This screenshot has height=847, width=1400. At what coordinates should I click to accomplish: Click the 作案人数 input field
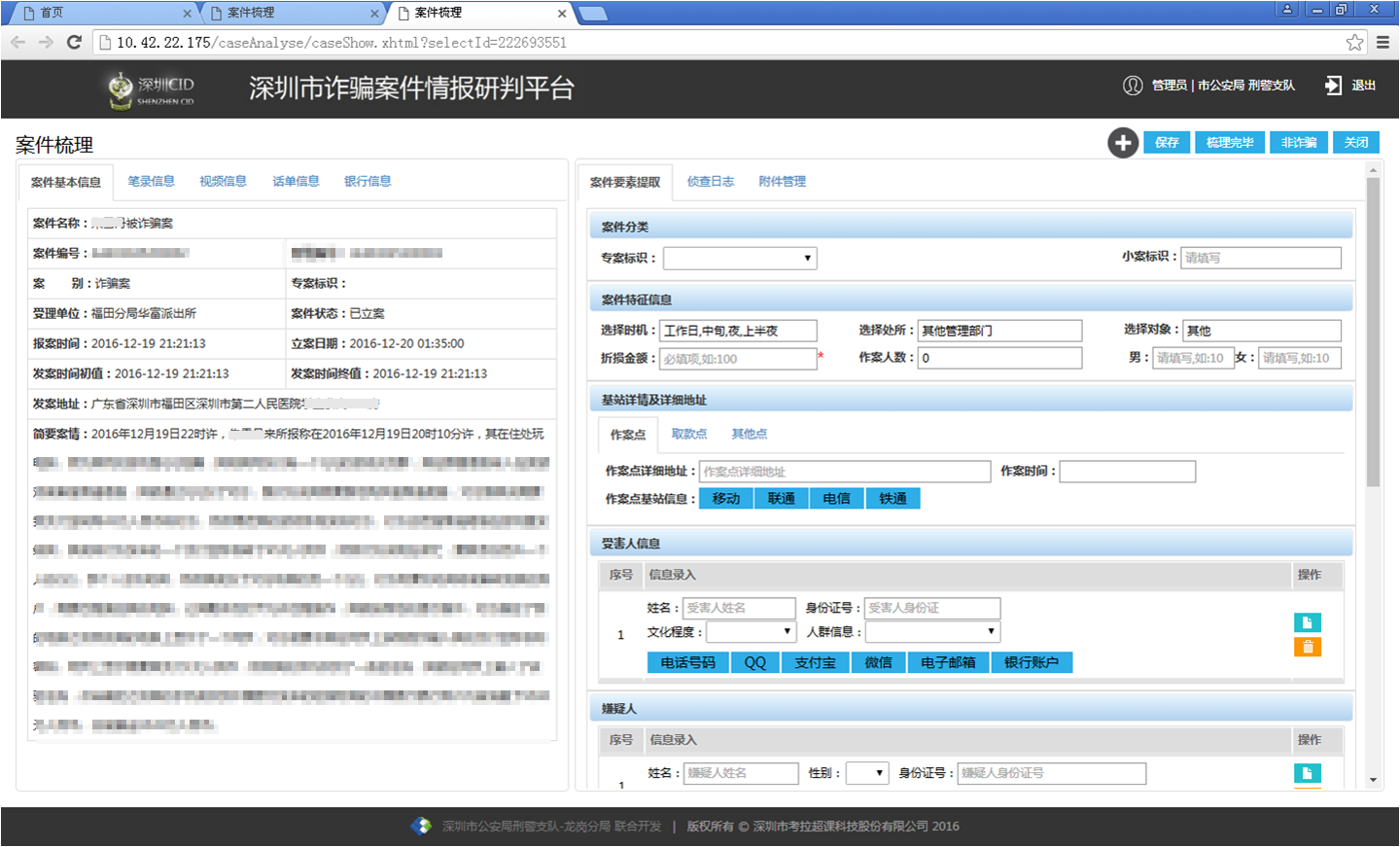pyautogui.click(x=1000, y=358)
